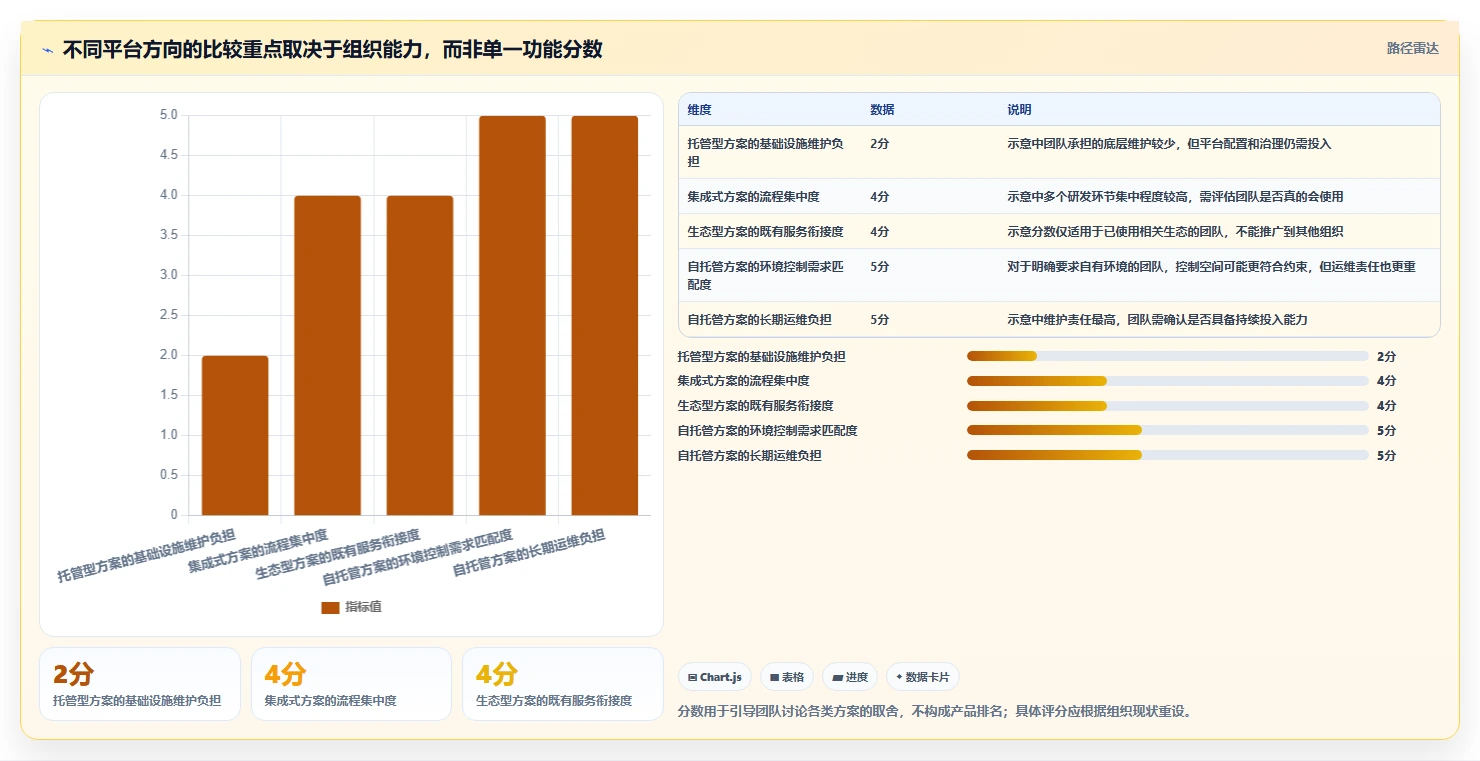Click the 集成式方案的流程集中度 data card
Image resolution: width=1480 pixels, height=761 pixels.
click(351, 684)
